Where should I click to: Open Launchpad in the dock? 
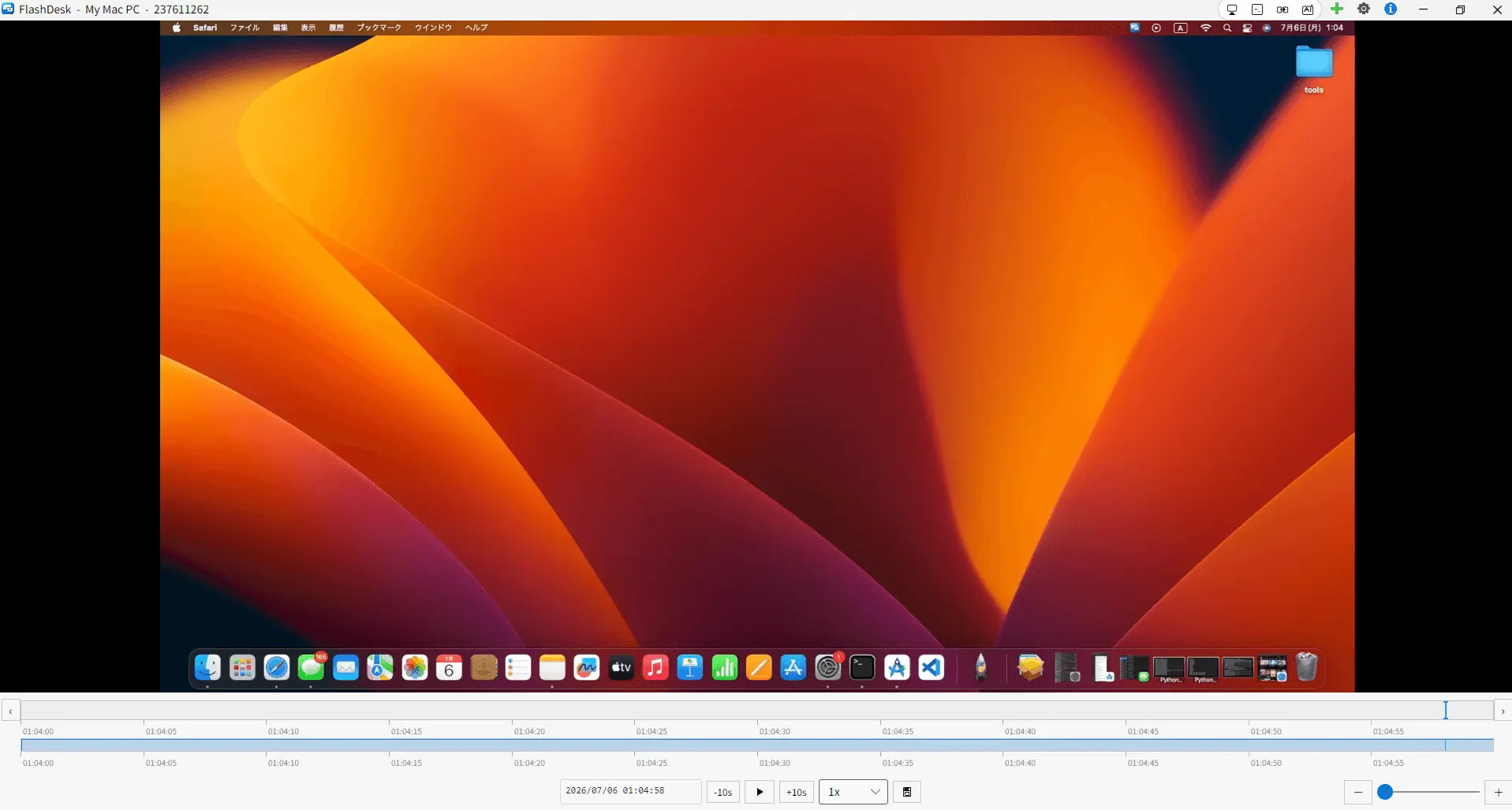(242, 668)
